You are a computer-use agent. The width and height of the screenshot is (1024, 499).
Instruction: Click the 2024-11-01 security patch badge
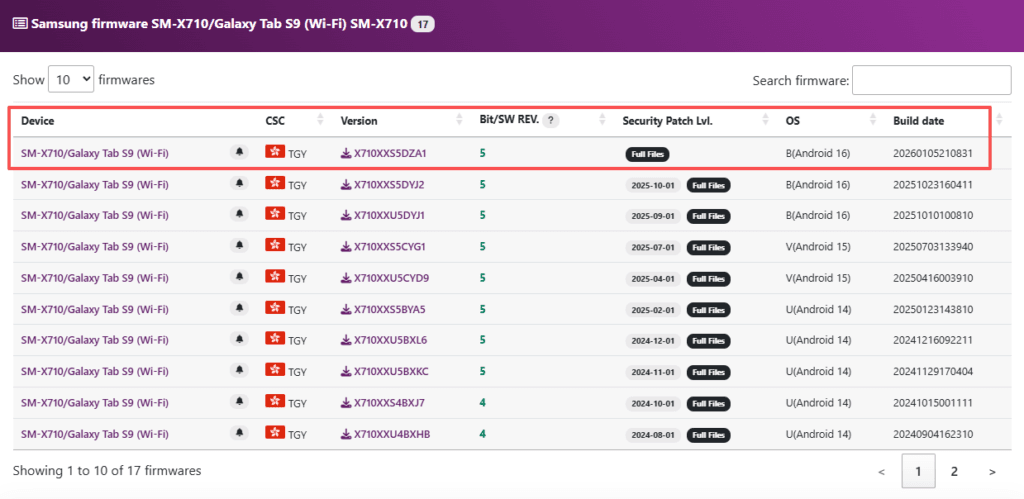654,372
